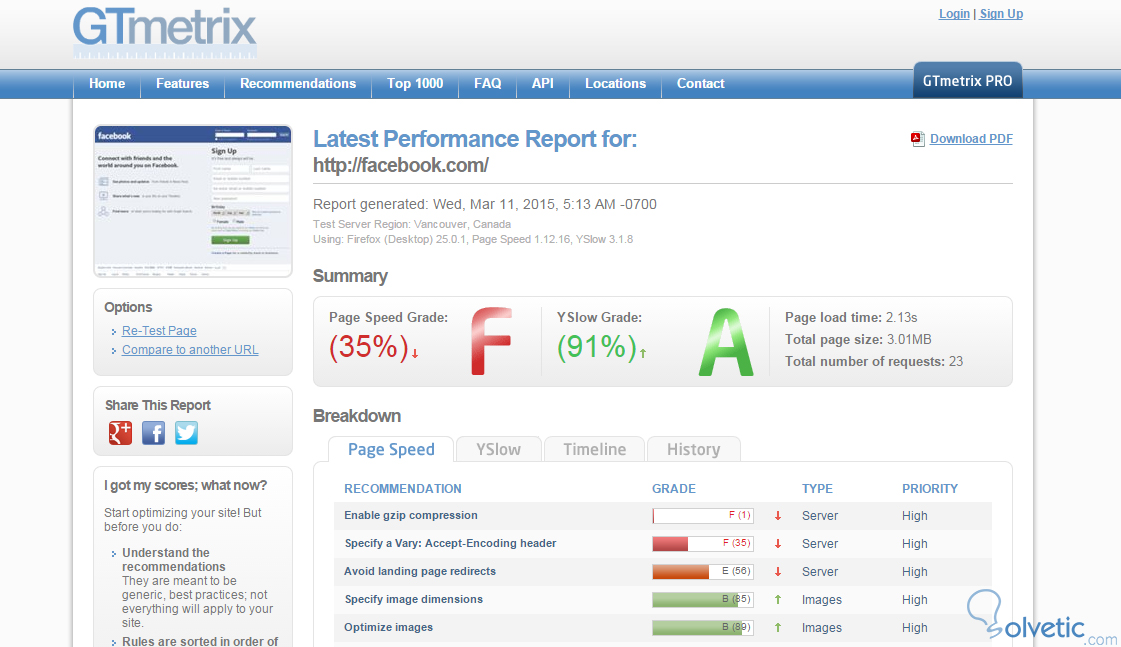This screenshot has height=647, width=1121.
Task: Share report on Twitter icon
Action: [x=187, y=433]
